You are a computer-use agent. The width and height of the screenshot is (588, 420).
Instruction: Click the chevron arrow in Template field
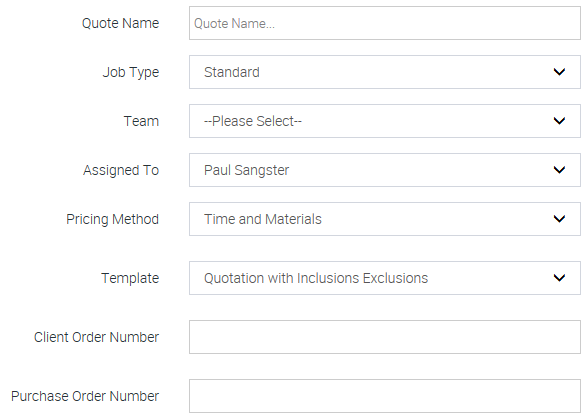coord(559,278)
